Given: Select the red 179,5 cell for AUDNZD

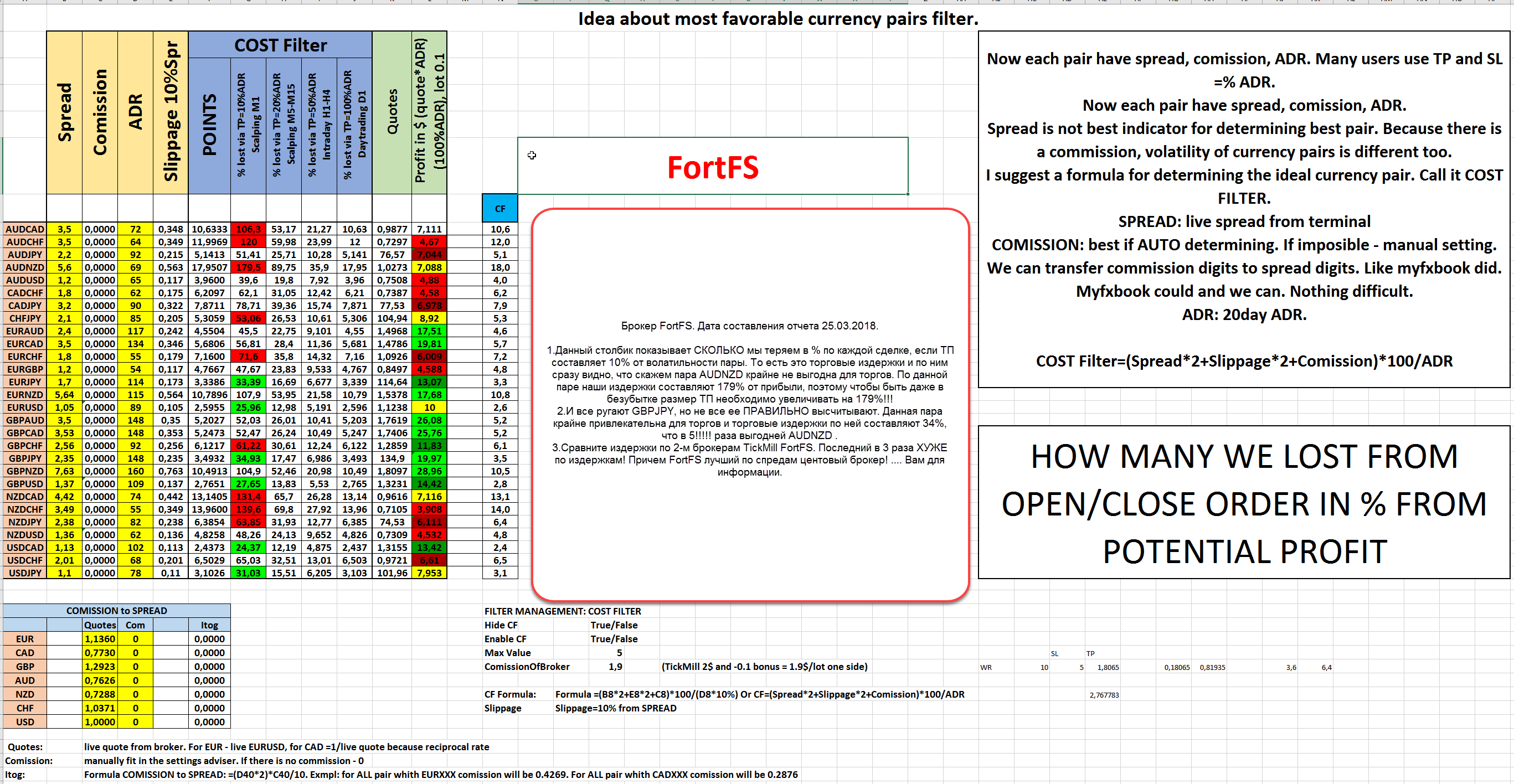Looking at the screenshot, I should 248,267.
